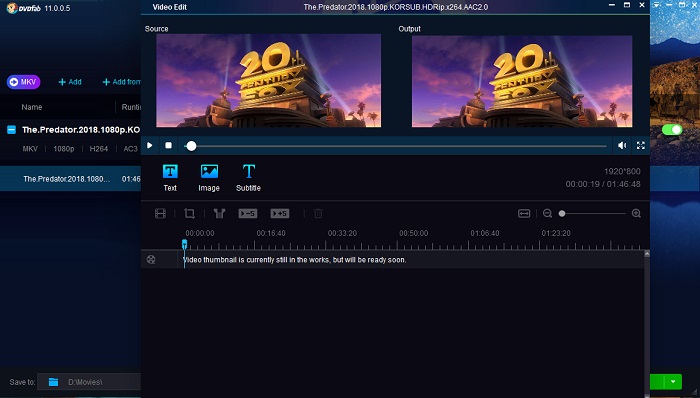Step back 5 seconds
Image resolution: width=700 pixels, height=398 pixels.
(x=248, y=214)
